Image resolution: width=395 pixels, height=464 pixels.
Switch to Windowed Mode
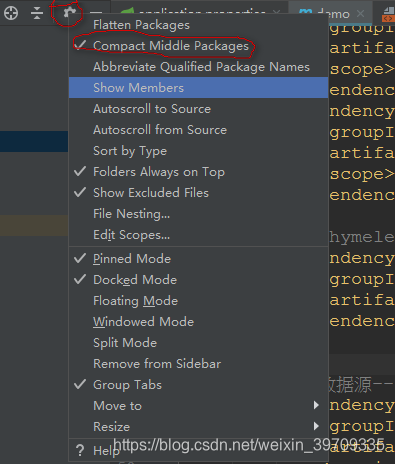pos(198,322)
